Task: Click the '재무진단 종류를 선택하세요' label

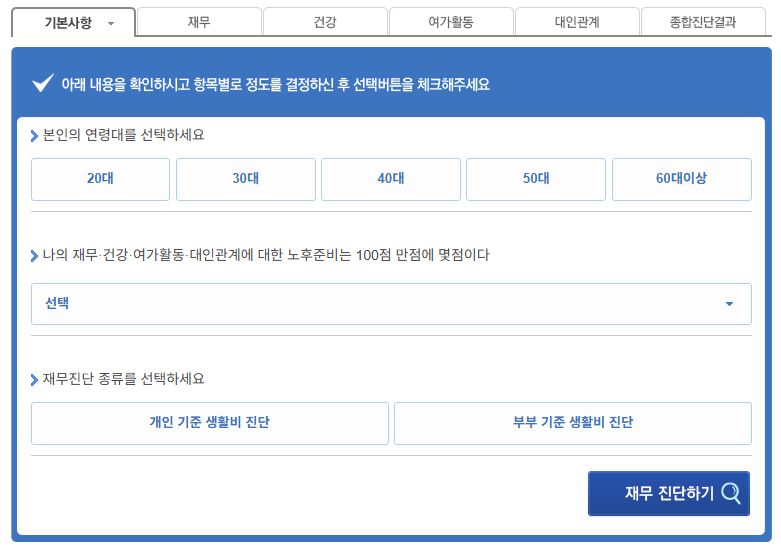Action: 124,379
